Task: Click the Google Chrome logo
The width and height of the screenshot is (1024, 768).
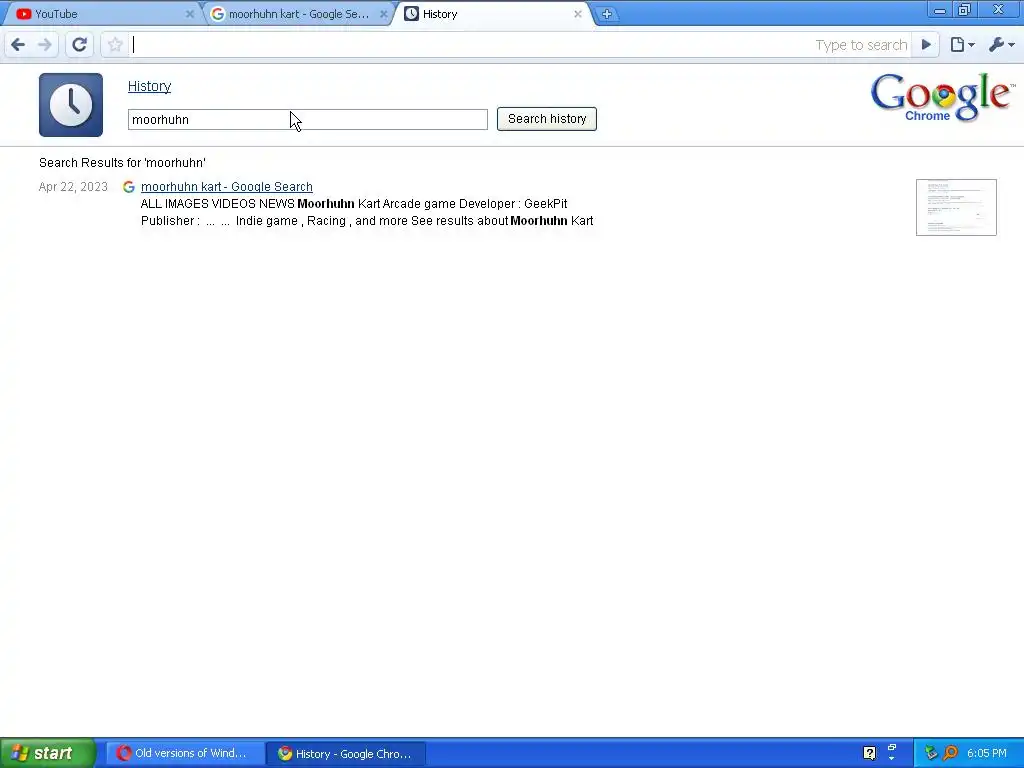Action: pos(942,97)
